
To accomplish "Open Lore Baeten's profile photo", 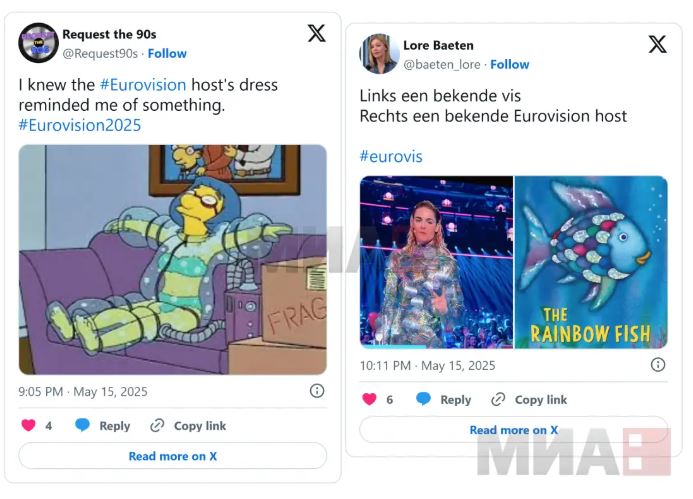I will point(380,53).
